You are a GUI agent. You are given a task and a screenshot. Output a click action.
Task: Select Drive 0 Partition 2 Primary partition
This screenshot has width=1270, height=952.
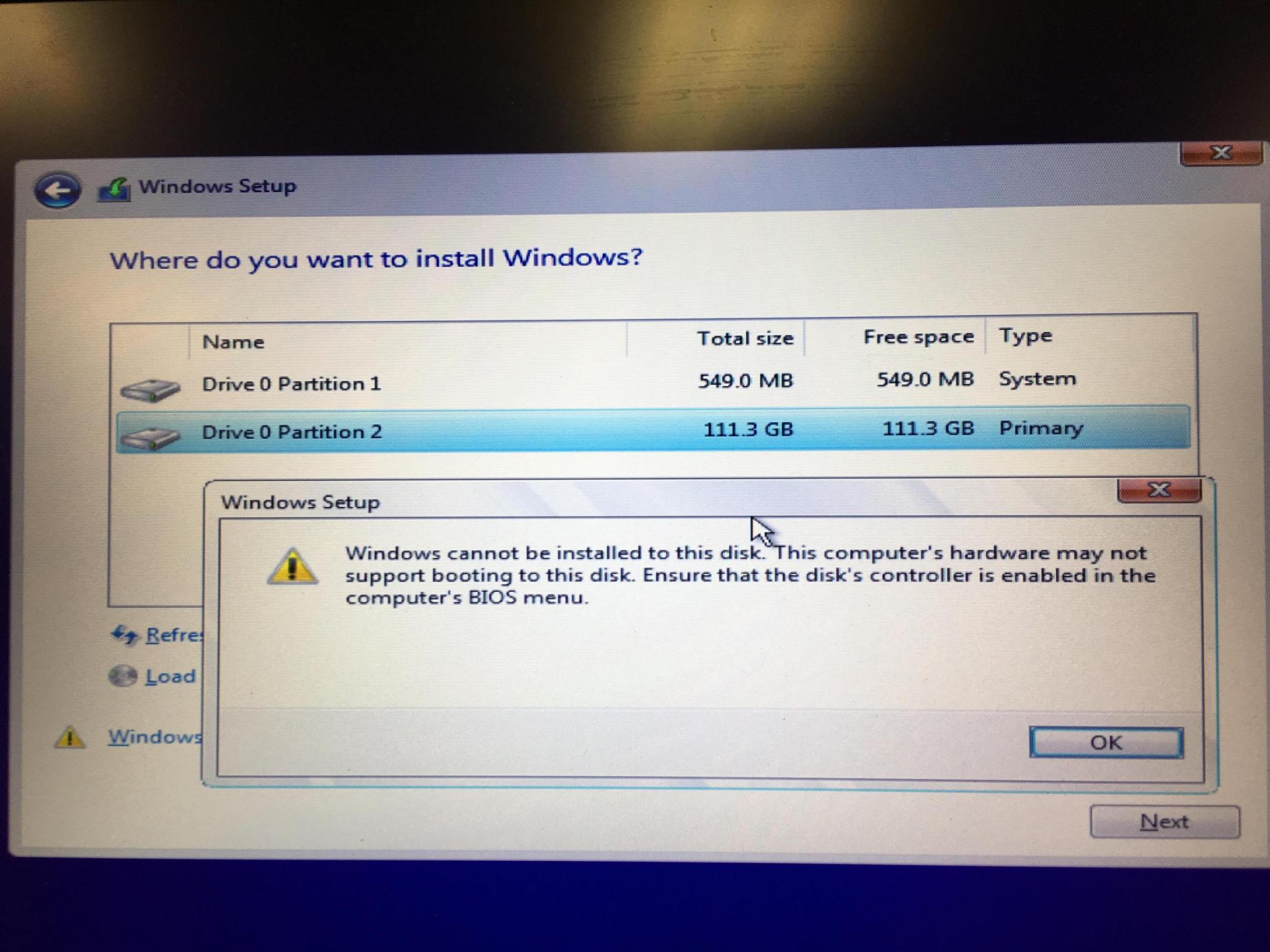[635, 430]
